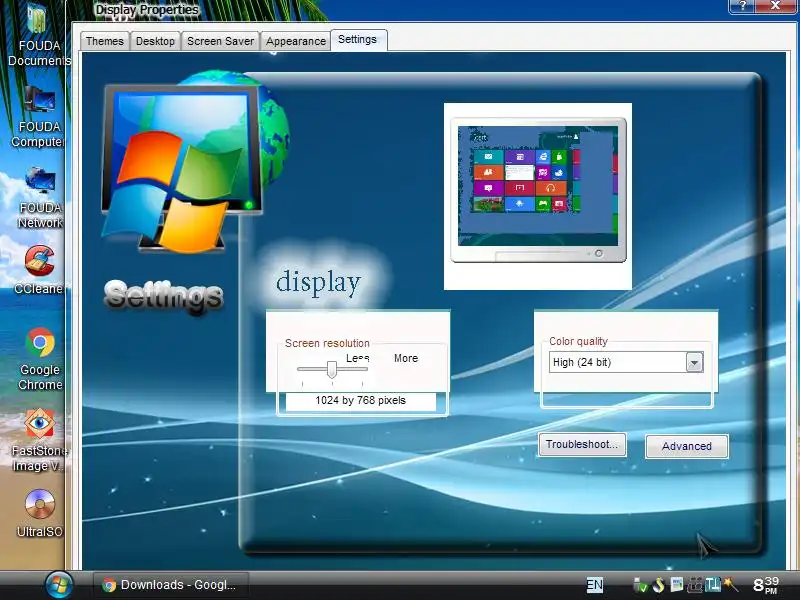Click the taskbar clock showing 8:39 PM
Screen dimensions: 800x600
[x=766, y=585]
